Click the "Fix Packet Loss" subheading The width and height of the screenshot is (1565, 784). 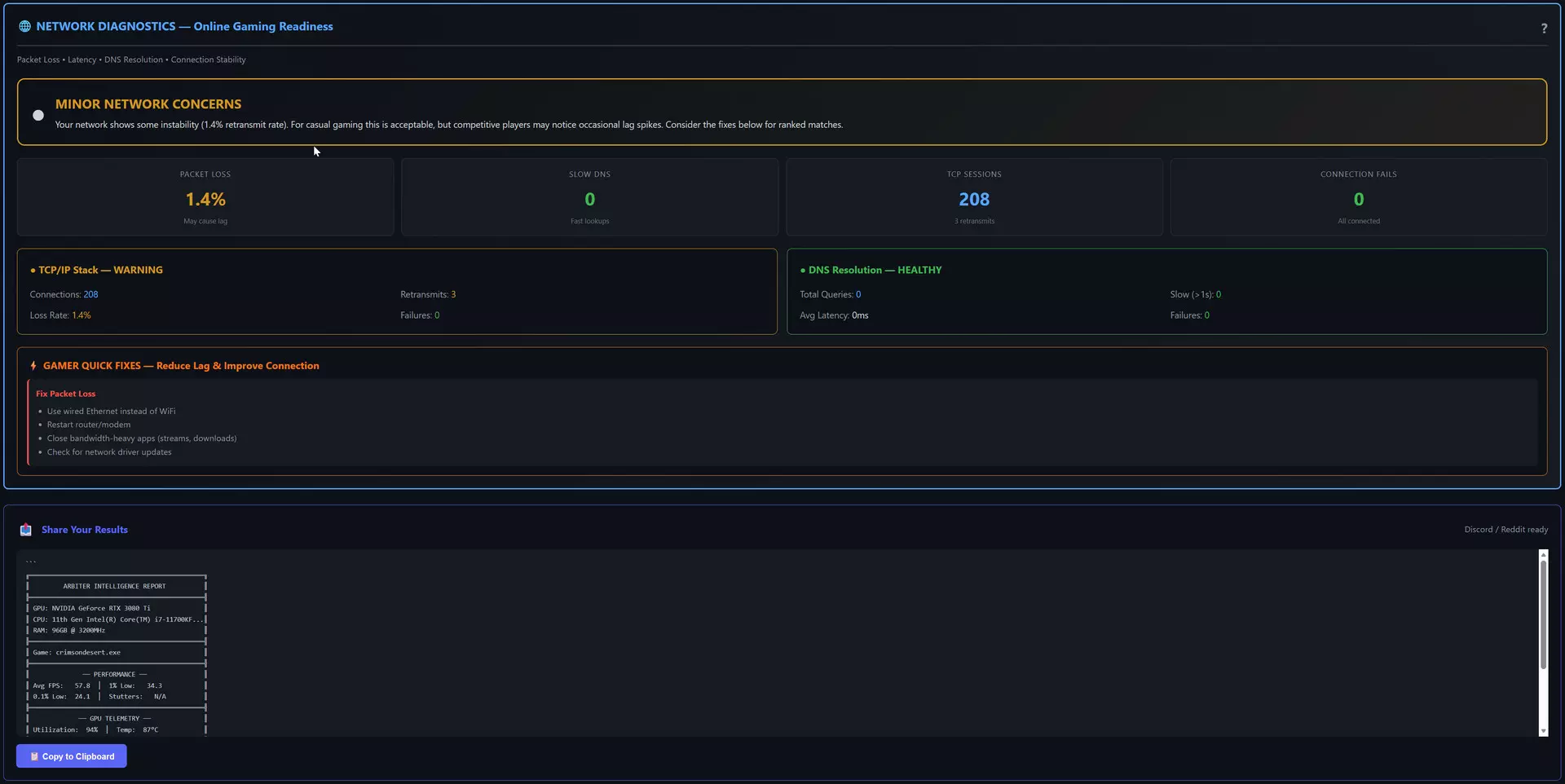point(65,394)
